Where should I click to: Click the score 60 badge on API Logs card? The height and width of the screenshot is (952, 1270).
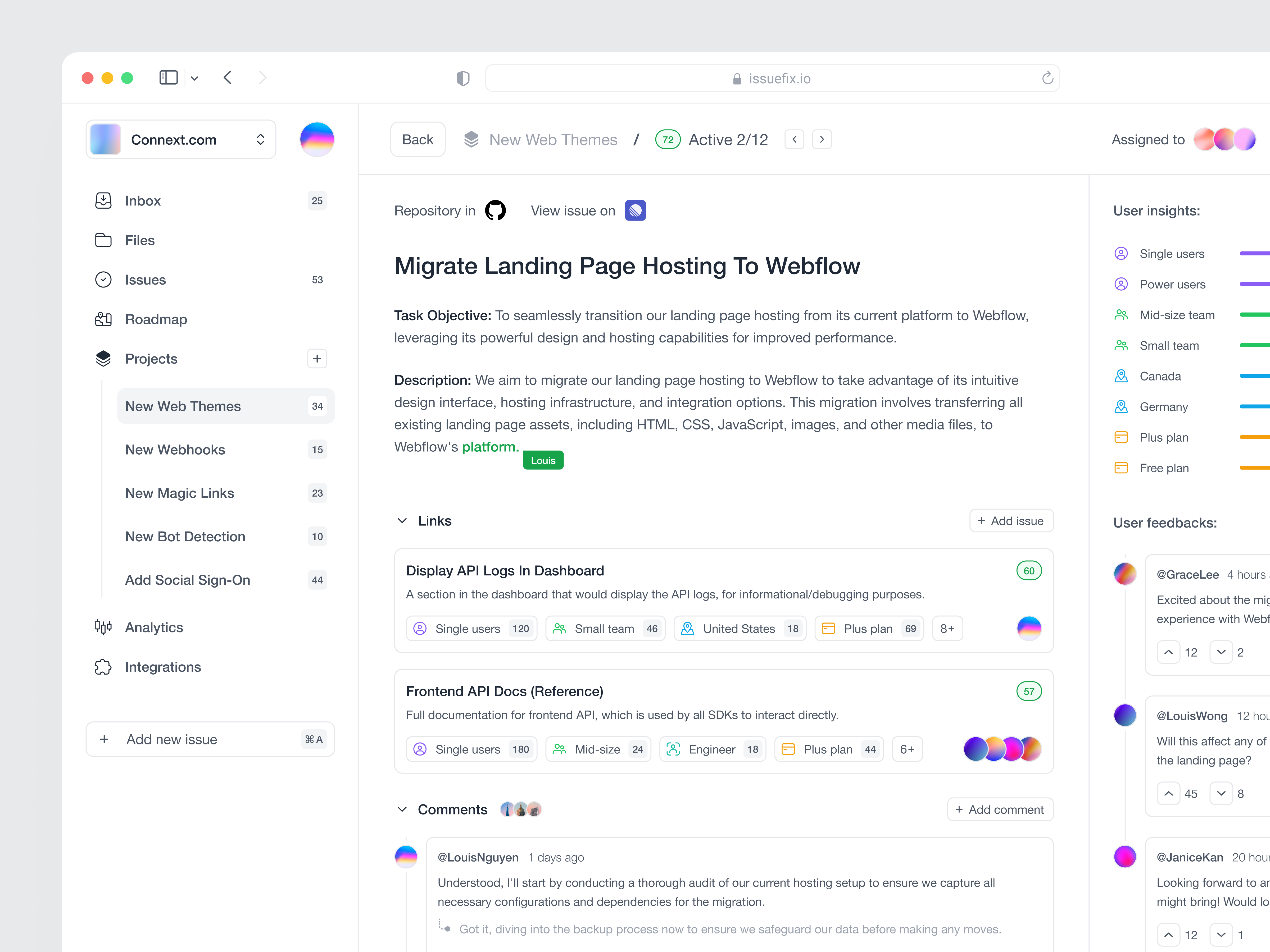click(1029, 571)
